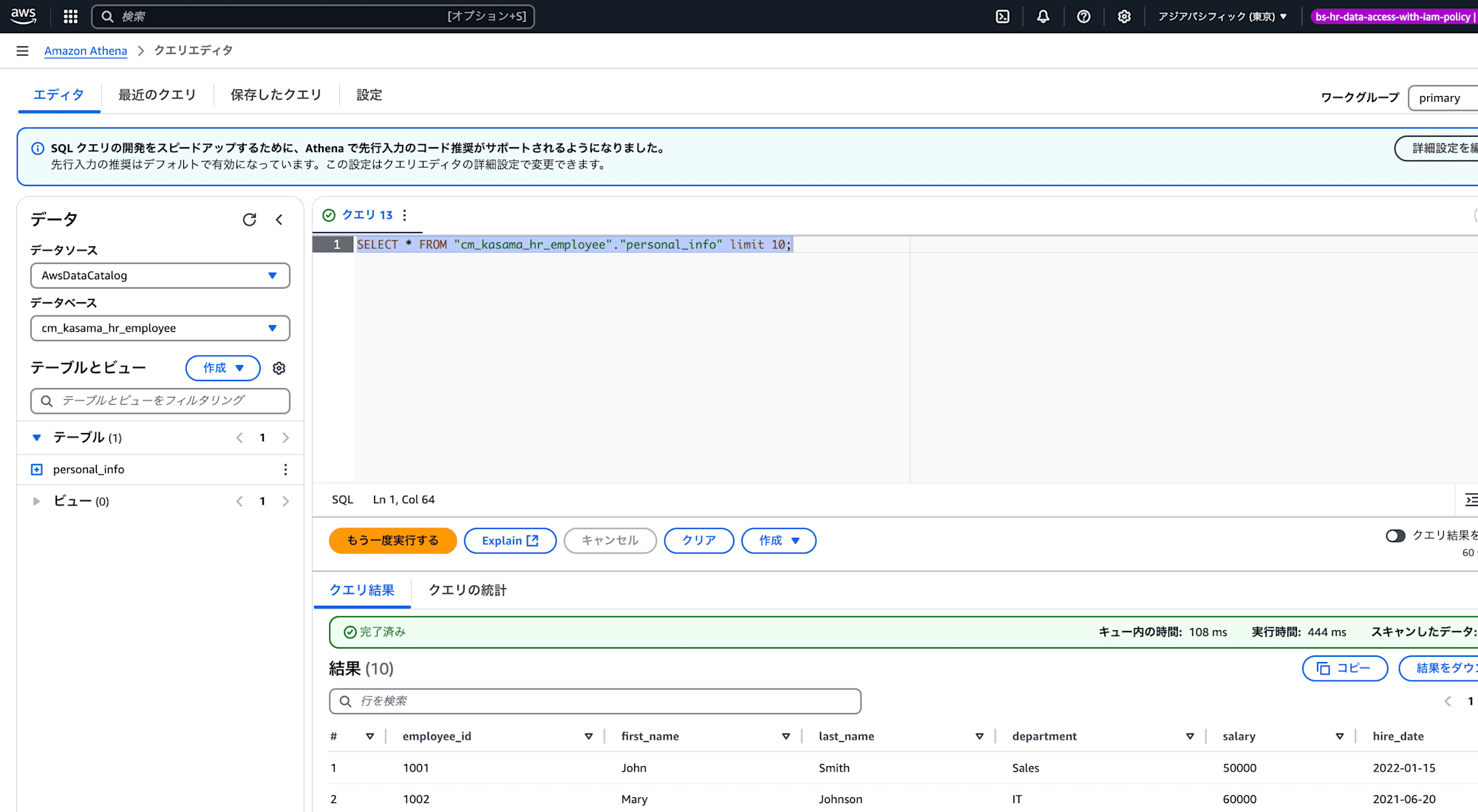Click the Explain button
The width and height of the screenshot is (1478, 812).
[x=510, y=541]
